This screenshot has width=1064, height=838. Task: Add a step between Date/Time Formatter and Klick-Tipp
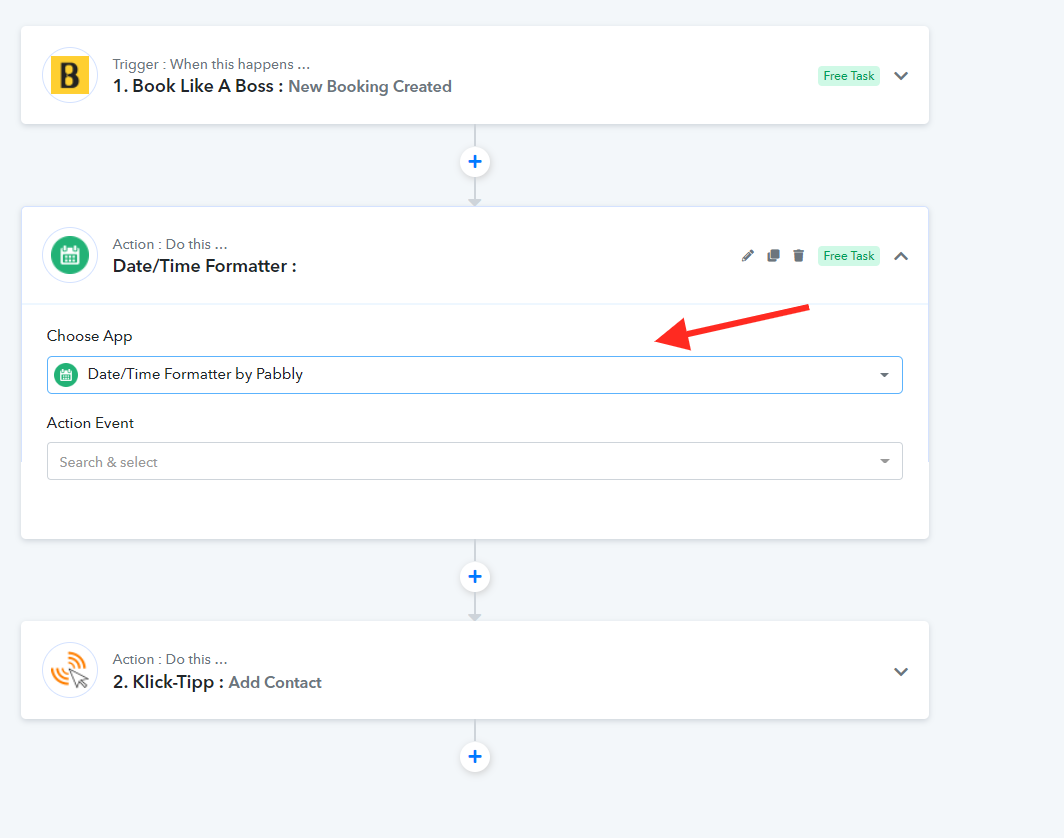(x=475, y=577)
